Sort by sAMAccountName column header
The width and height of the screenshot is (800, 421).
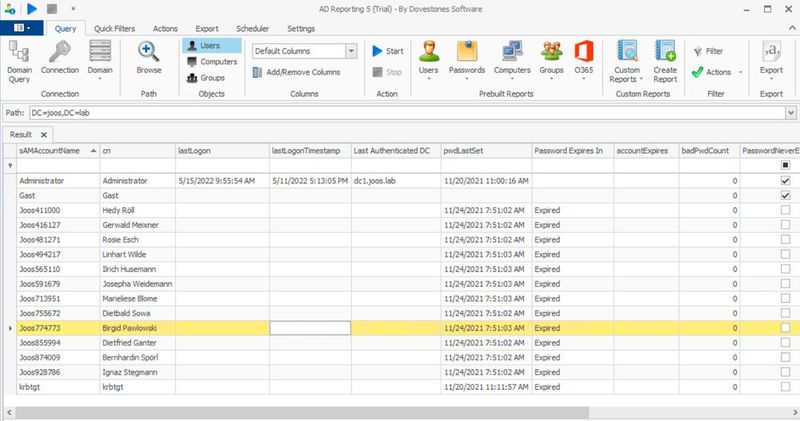point(58,151)
